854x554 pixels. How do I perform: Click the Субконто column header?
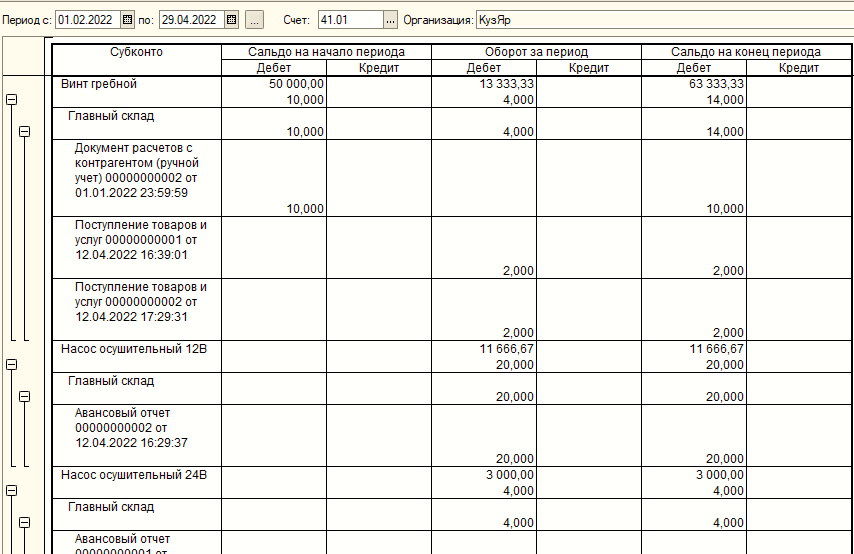137,52
